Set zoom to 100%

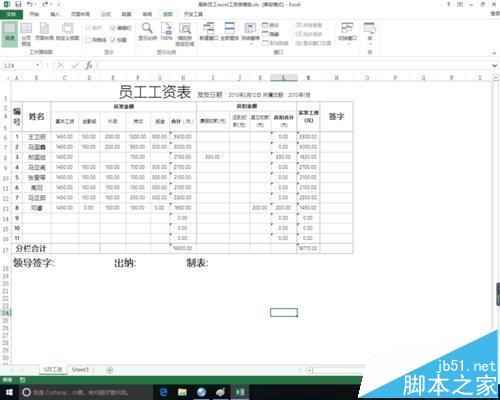click(166, 32)
